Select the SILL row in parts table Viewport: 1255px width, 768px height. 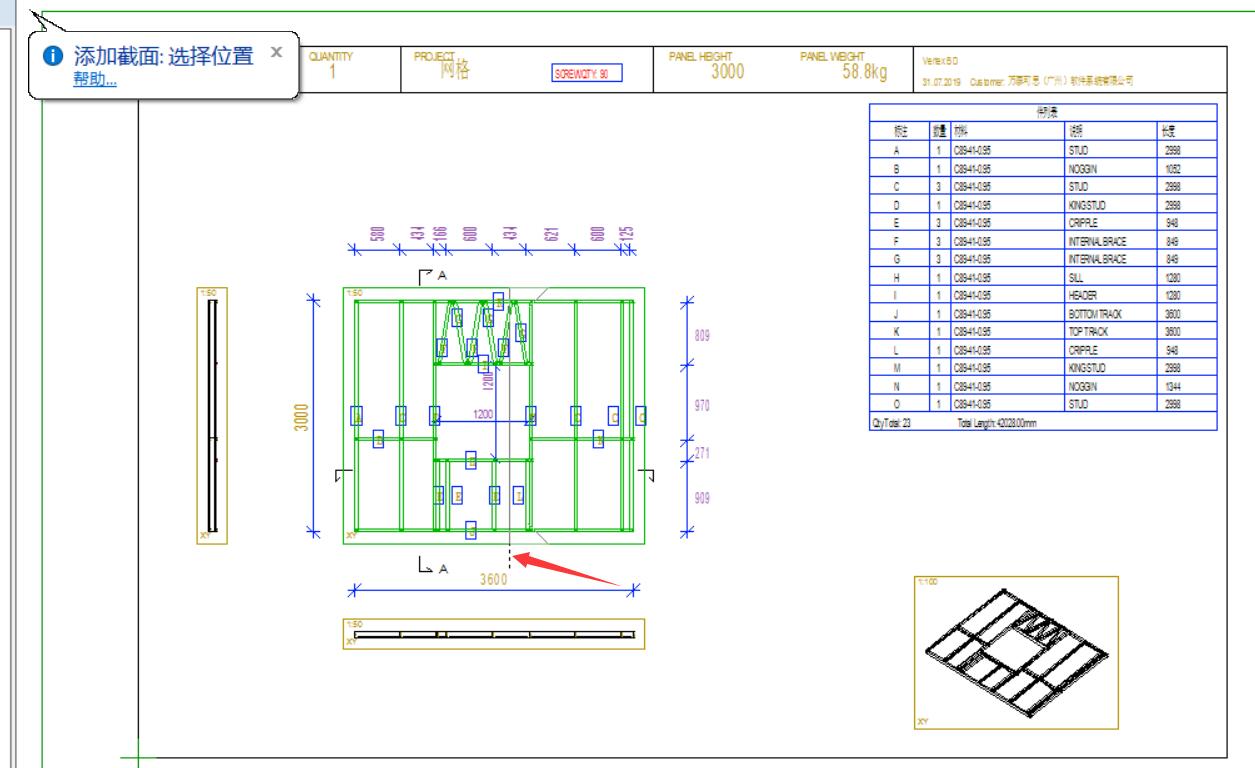point(1043,278)
